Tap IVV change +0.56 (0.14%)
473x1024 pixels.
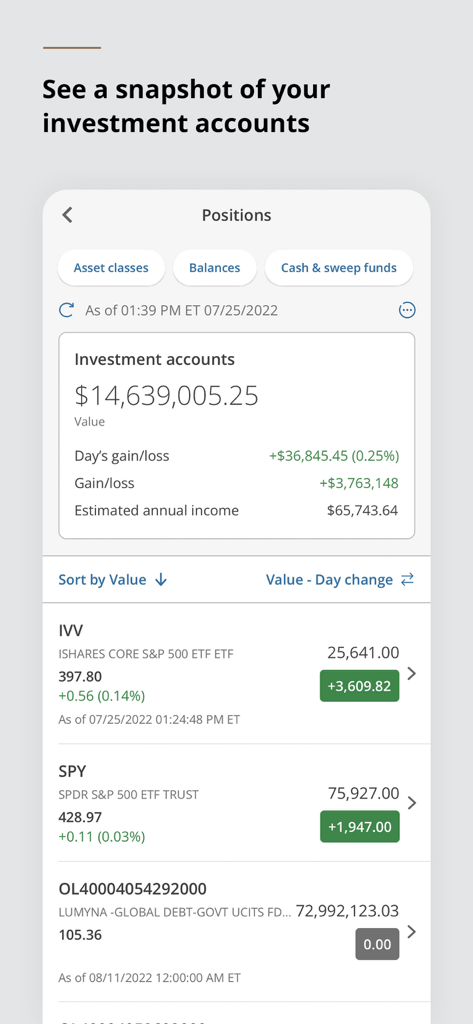click(x=101, y=696)
